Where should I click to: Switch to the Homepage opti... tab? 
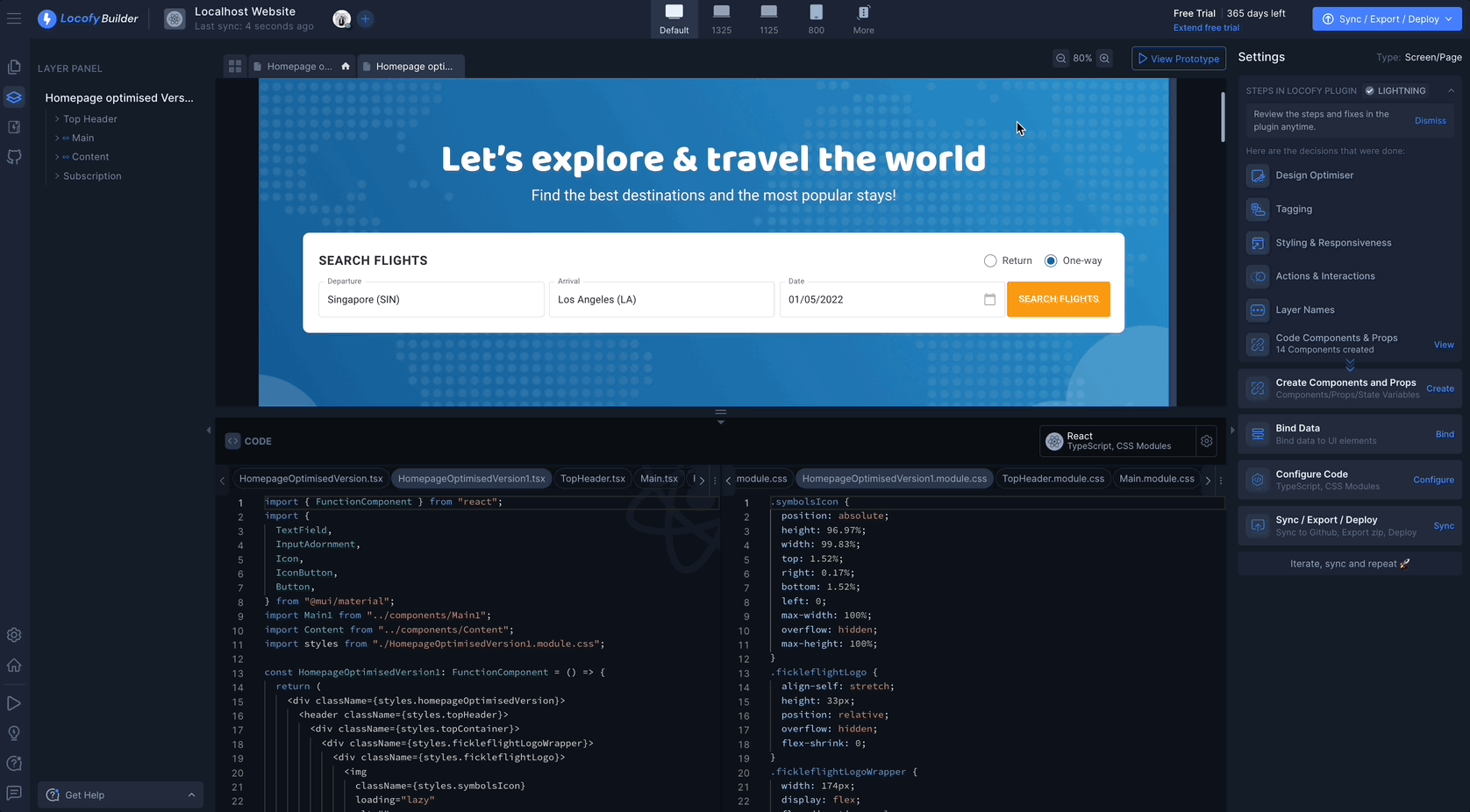(411, 67)
